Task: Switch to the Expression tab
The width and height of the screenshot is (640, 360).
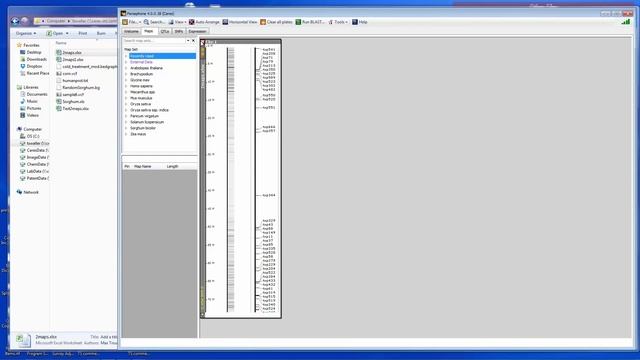Action: tap(197, 31)
